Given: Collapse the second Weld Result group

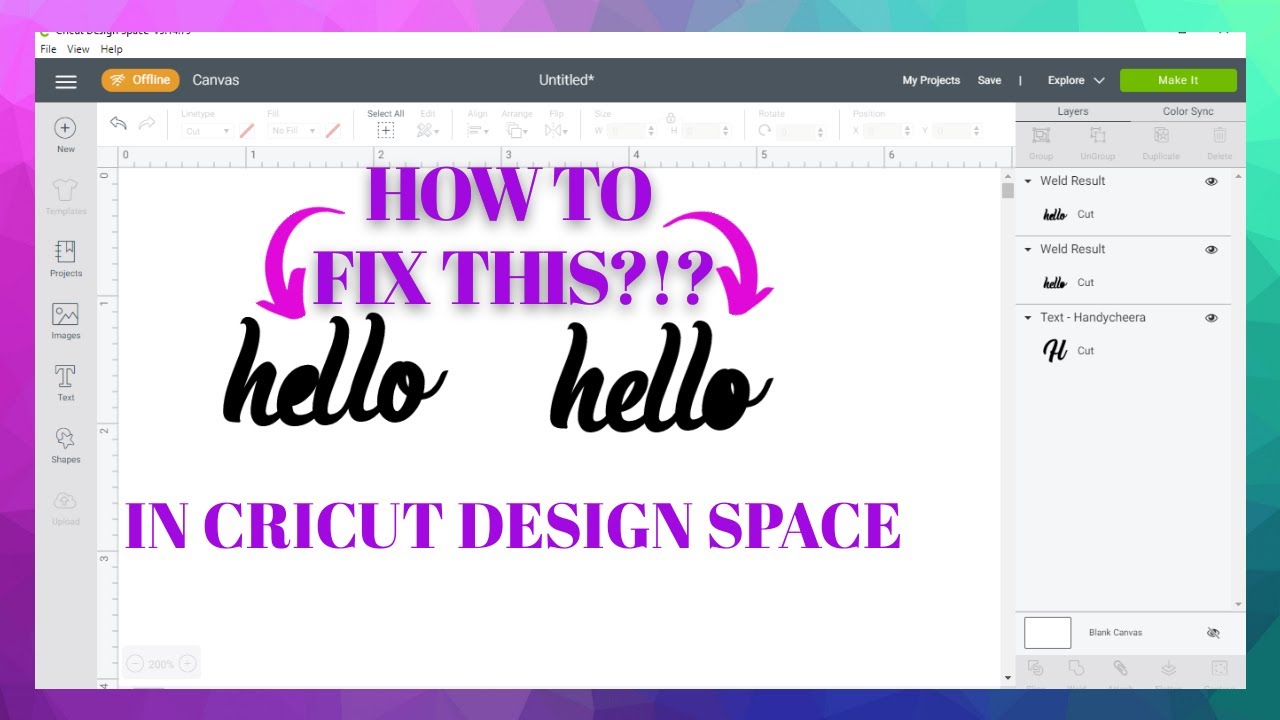Looking at the screenshot, I should click(1028, 249).
